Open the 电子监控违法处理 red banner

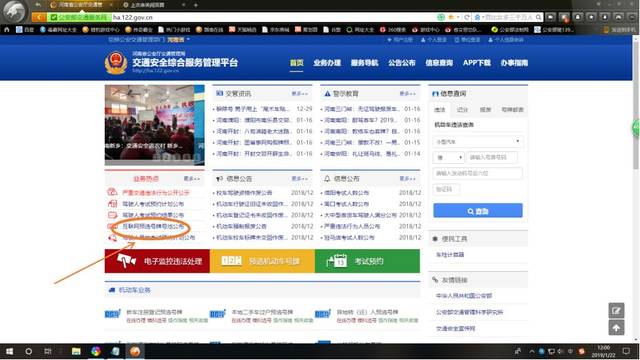(x=157, y=261)
